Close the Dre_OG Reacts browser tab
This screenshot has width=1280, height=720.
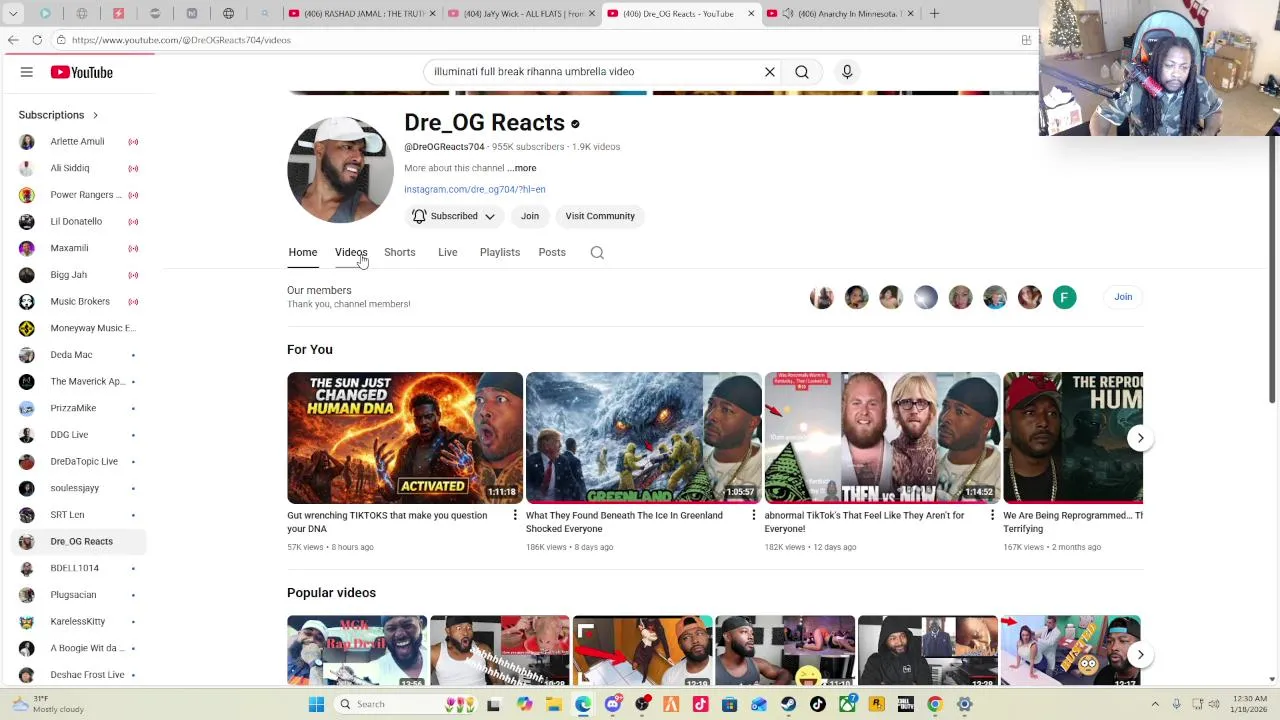751,14
